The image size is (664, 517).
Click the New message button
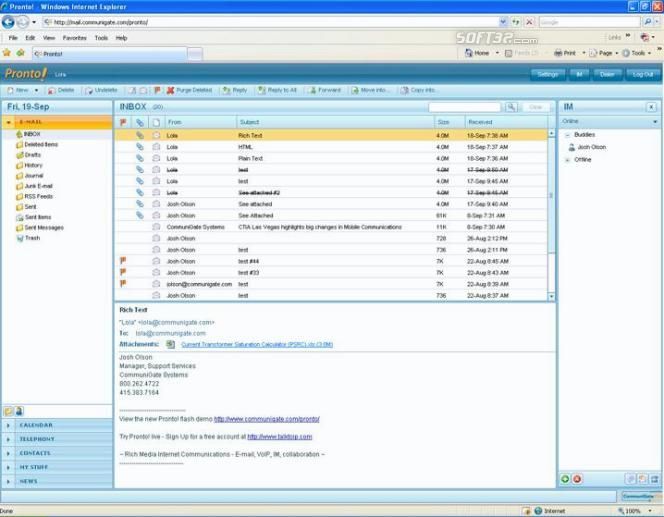tap(18, 90)
